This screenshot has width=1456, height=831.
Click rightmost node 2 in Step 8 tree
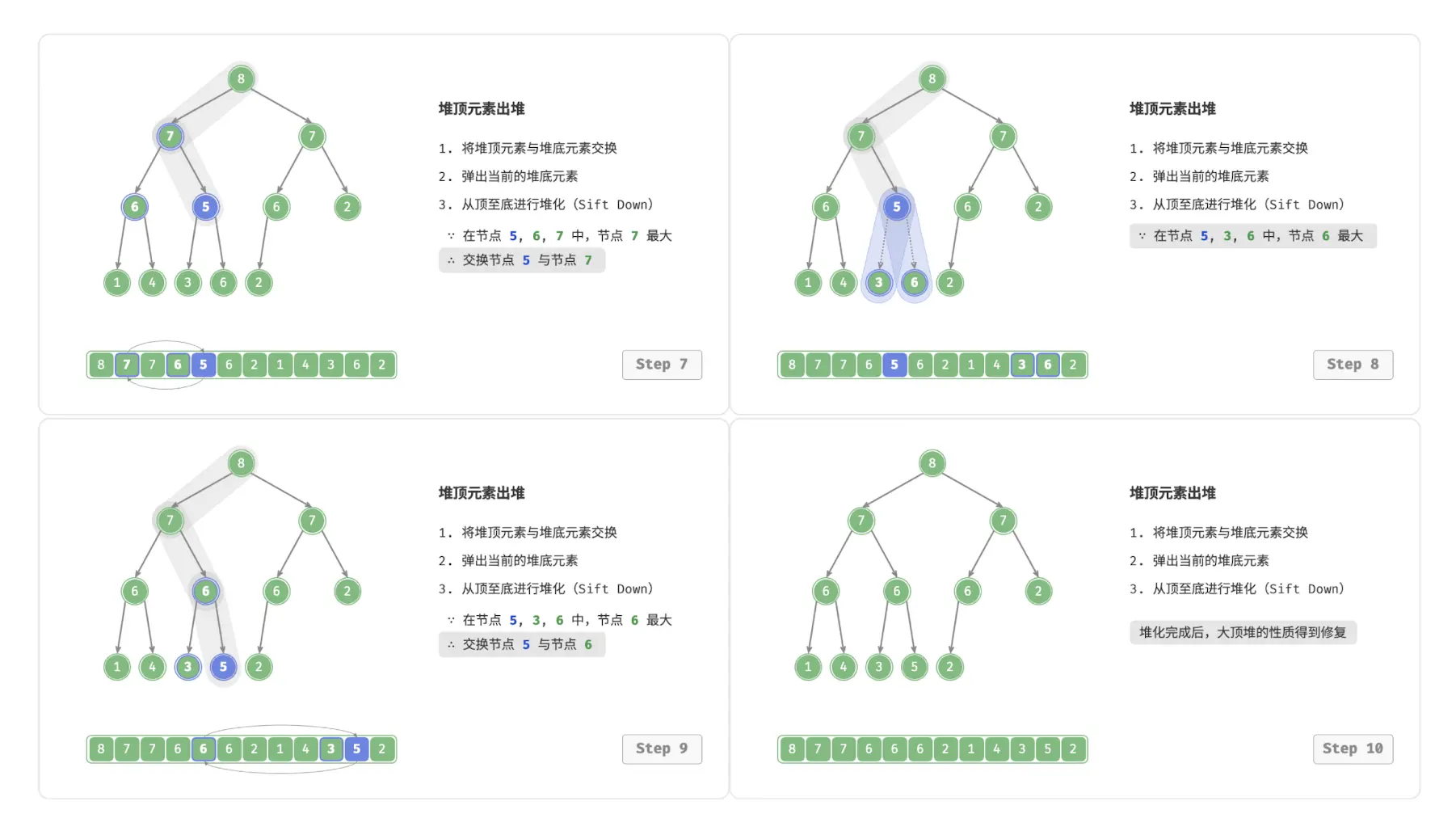[1038, 207]
